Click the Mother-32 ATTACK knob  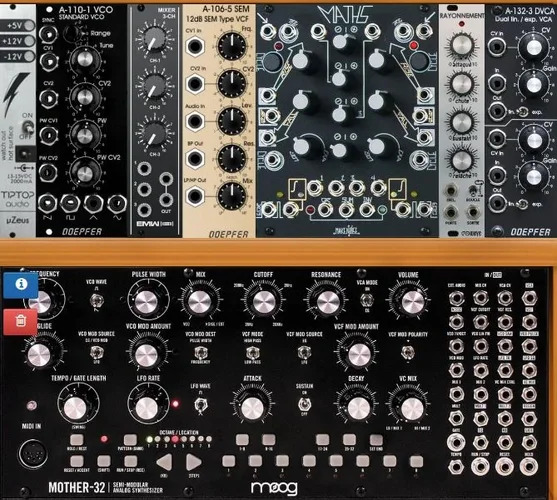[252, 408]
